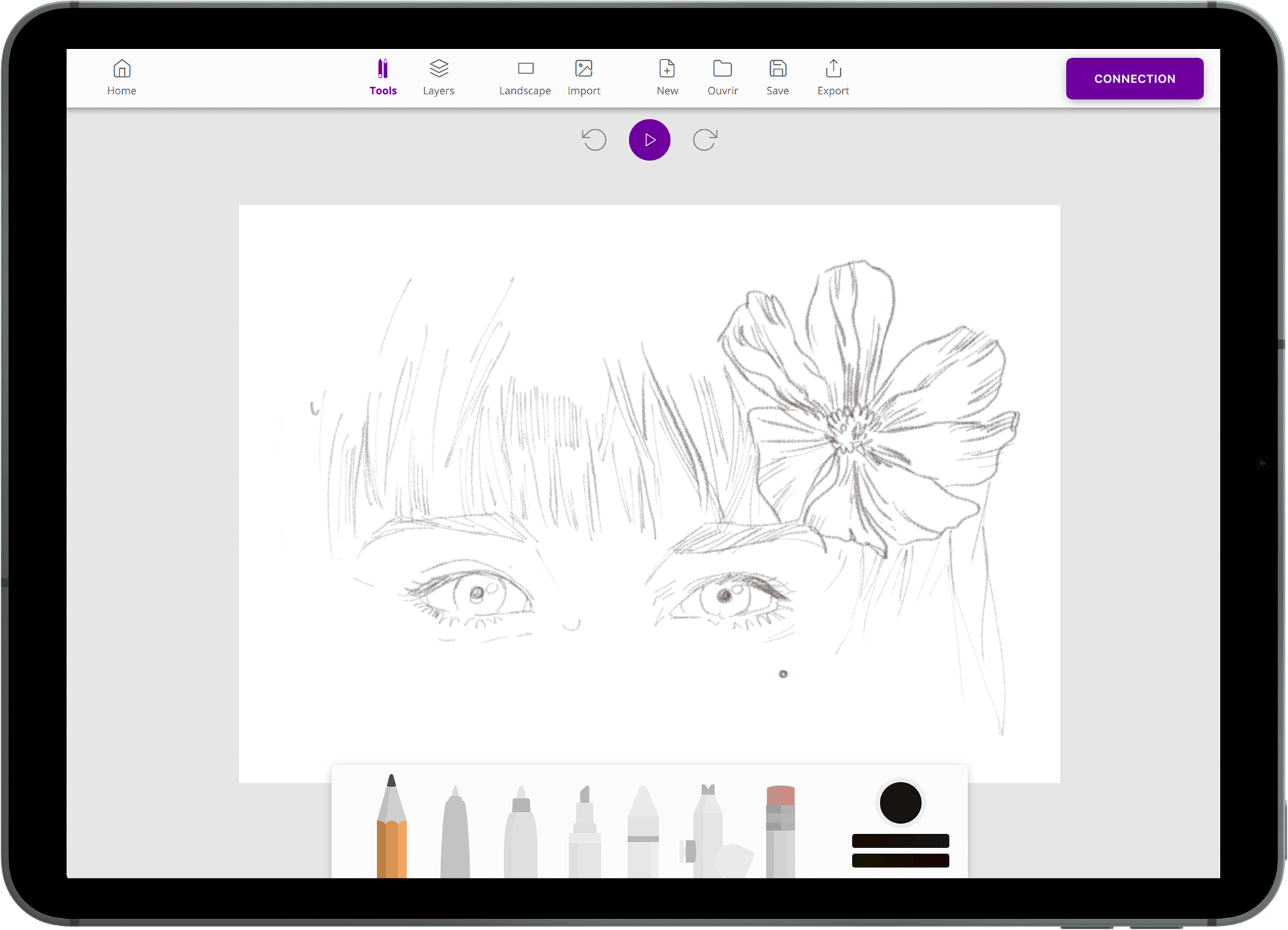Click the CONNECTION button

coord(1134,79)
